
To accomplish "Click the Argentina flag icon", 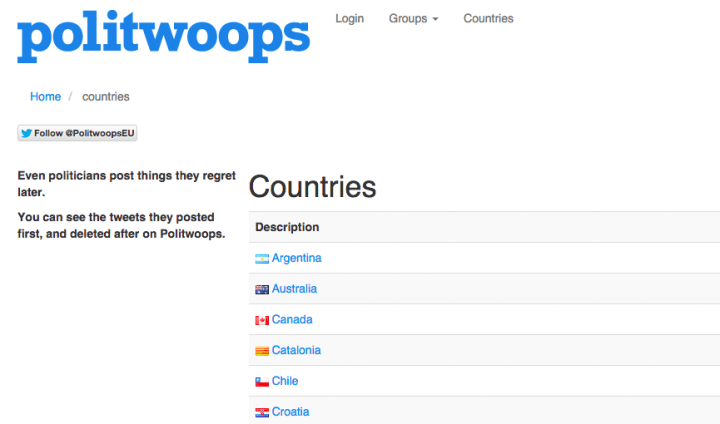I will [x=262, y=259].
